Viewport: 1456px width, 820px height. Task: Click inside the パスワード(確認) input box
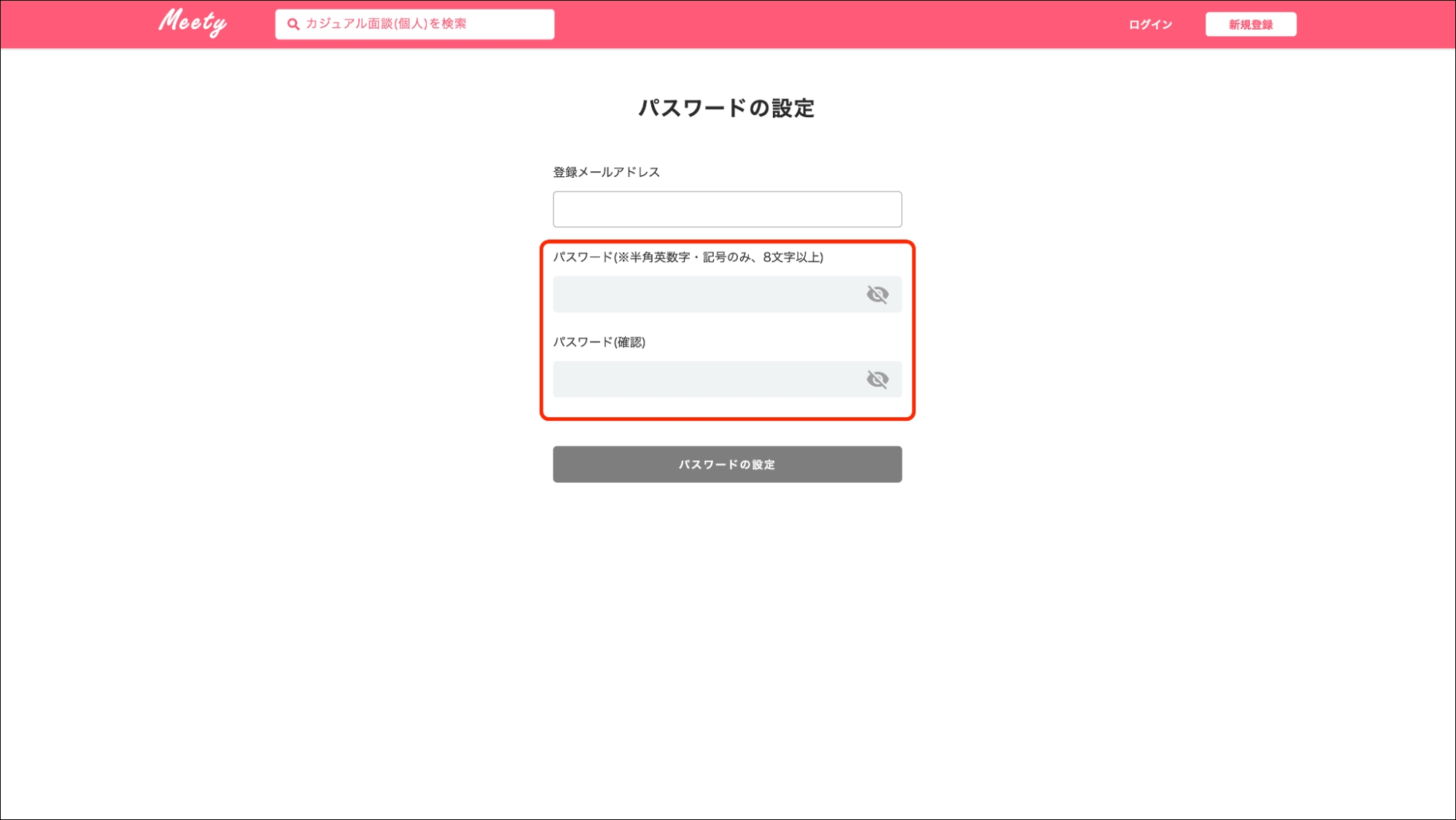(x=699, y=379)
